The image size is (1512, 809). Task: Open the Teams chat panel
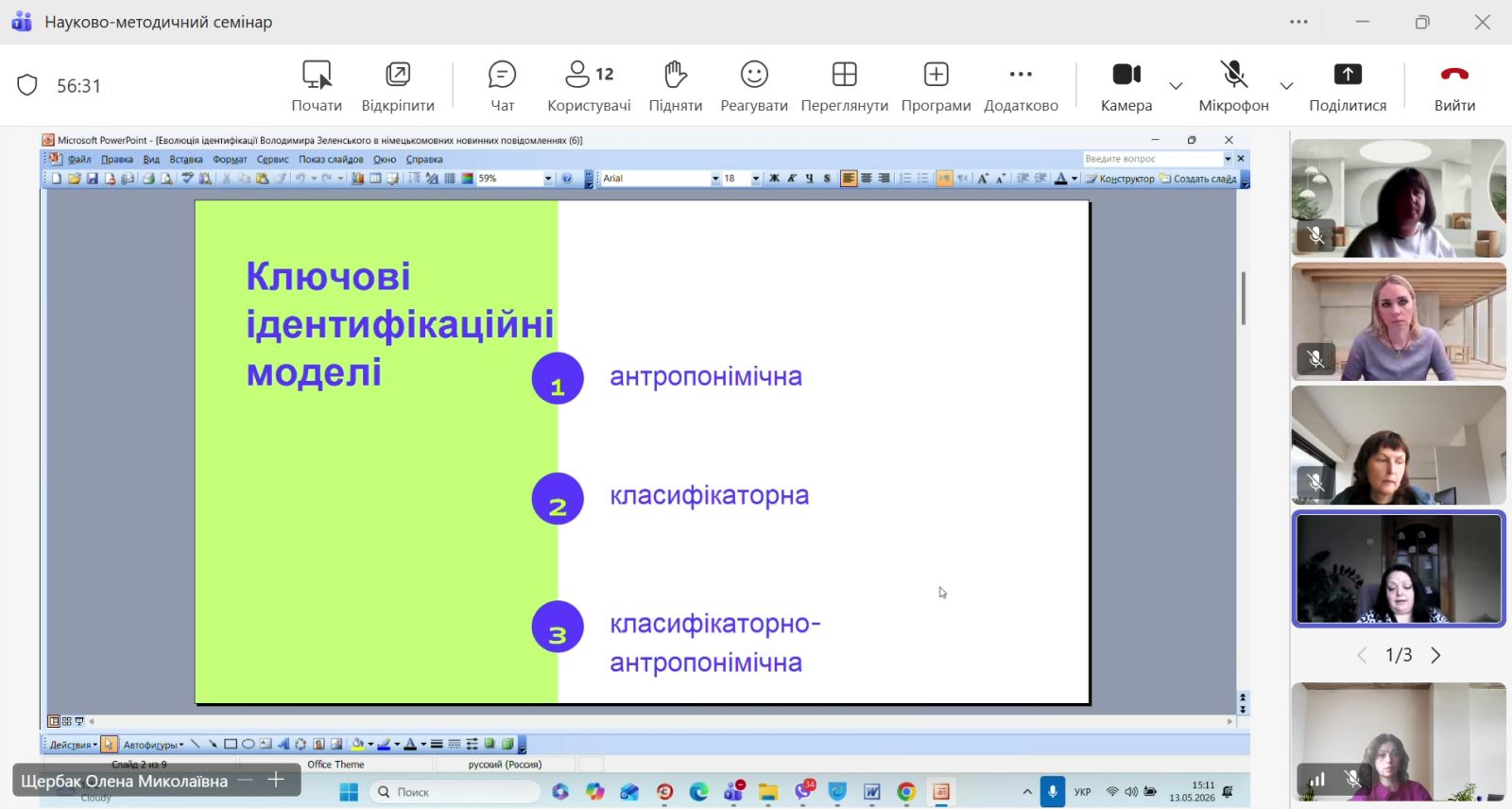tap(502, 86)
